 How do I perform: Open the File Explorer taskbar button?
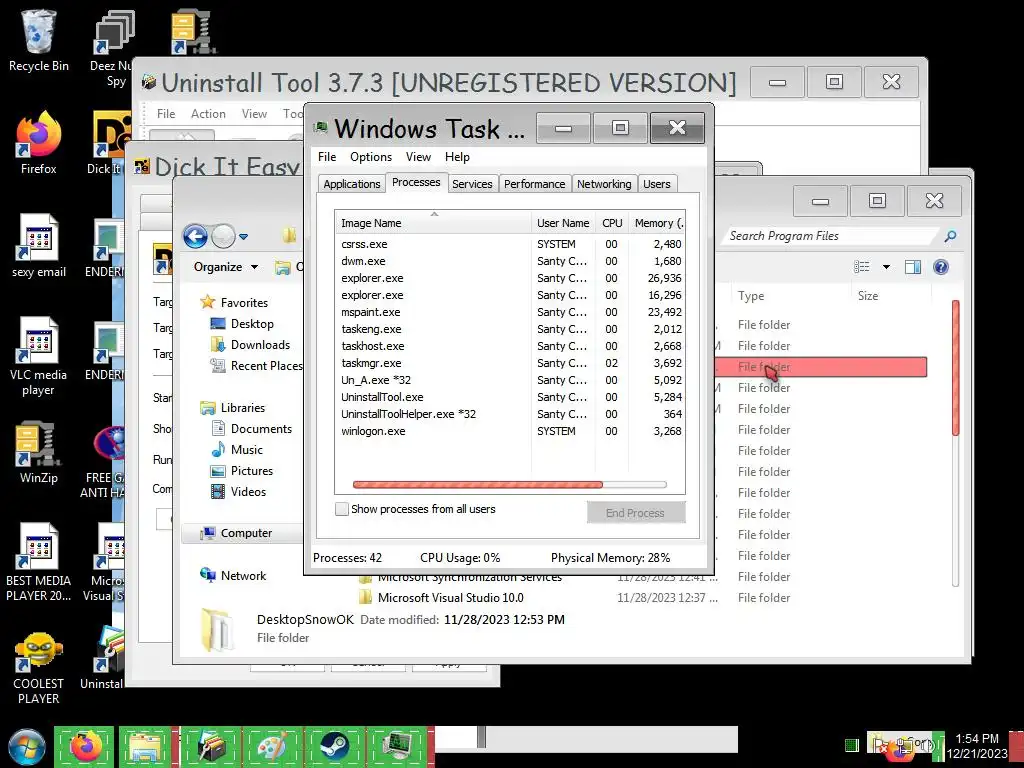[146, 747]
